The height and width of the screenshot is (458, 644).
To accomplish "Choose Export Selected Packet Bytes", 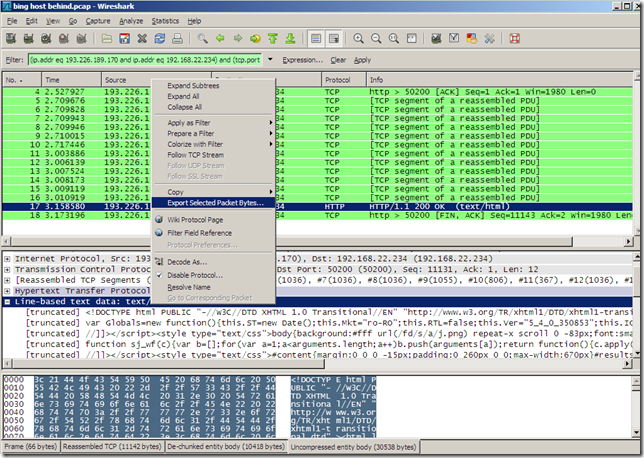I will [215, 203].
